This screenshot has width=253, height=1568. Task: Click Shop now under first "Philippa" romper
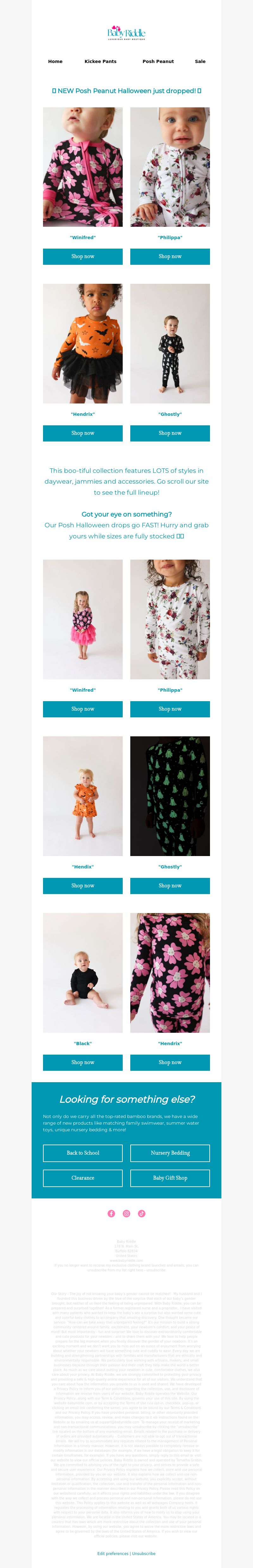tap(170, 257)
